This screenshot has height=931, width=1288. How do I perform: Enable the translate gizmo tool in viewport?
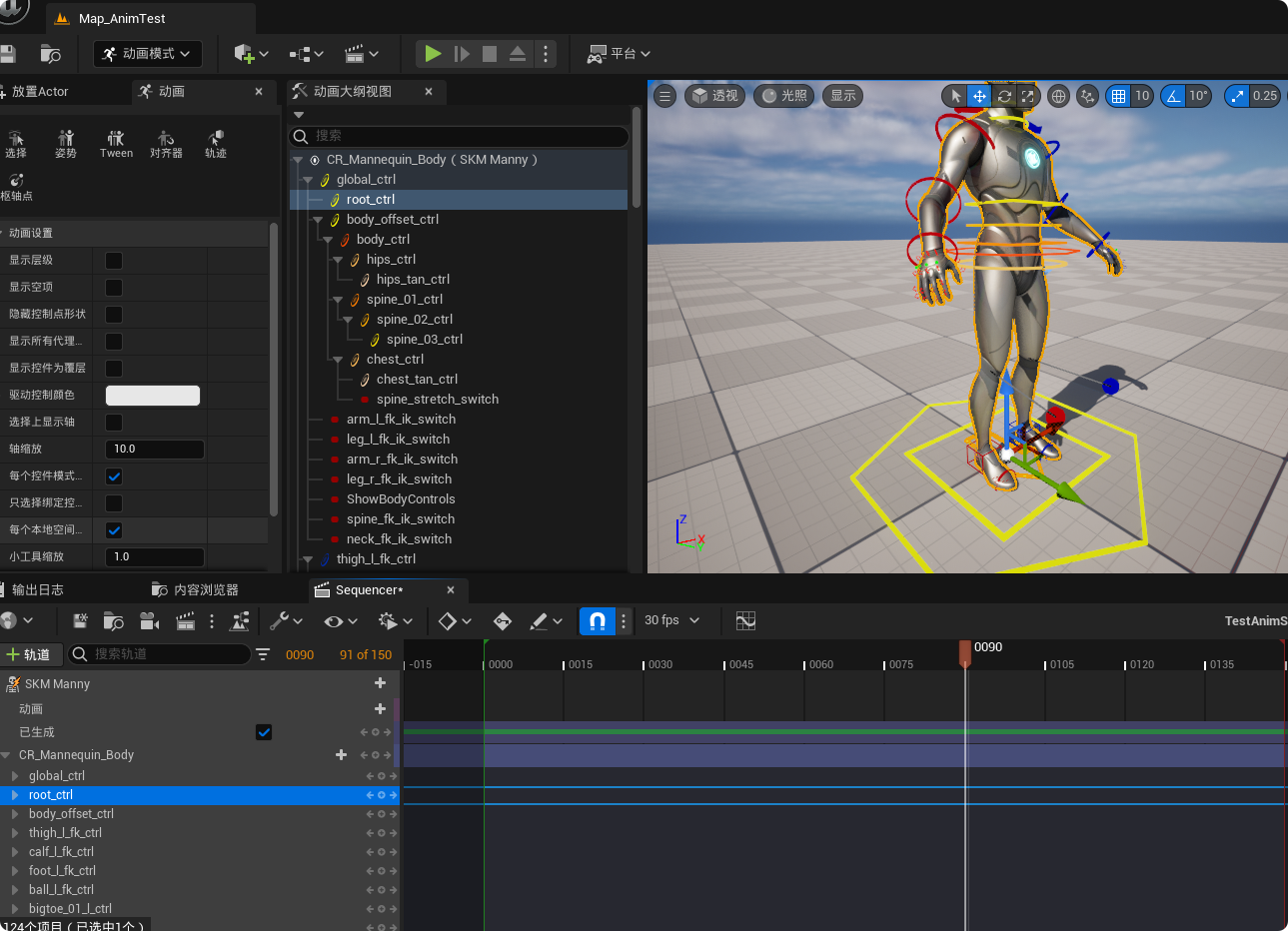979,96
